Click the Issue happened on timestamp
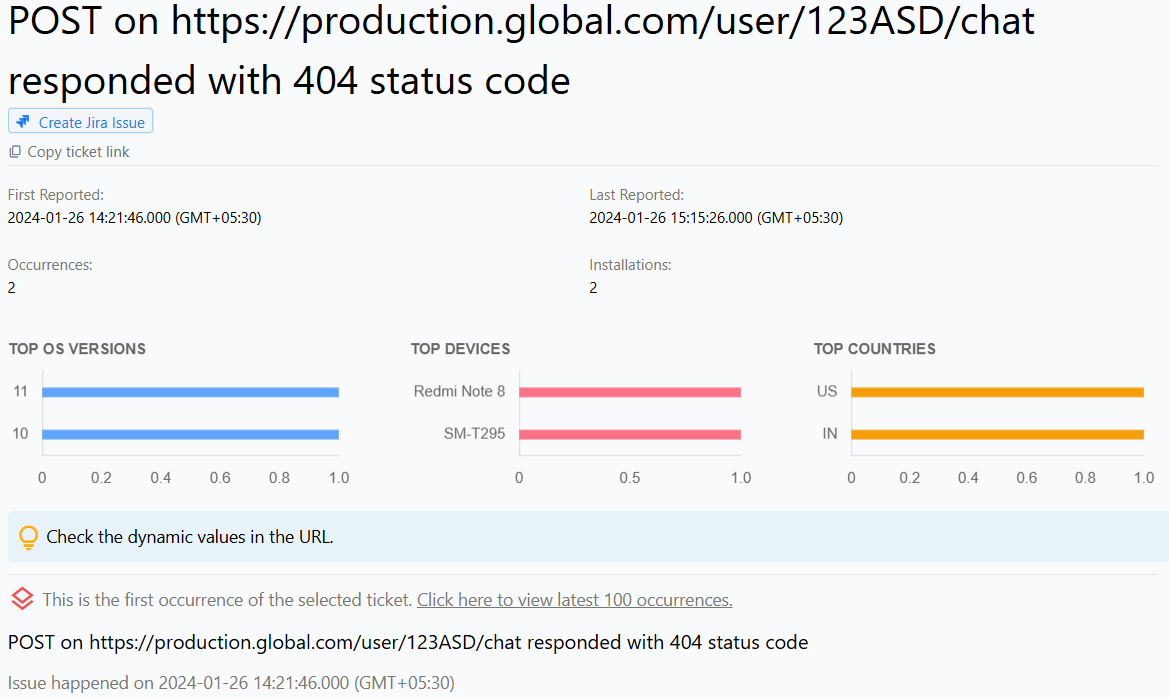Screen dimensions: 1169x699 [x=230, y=683]
